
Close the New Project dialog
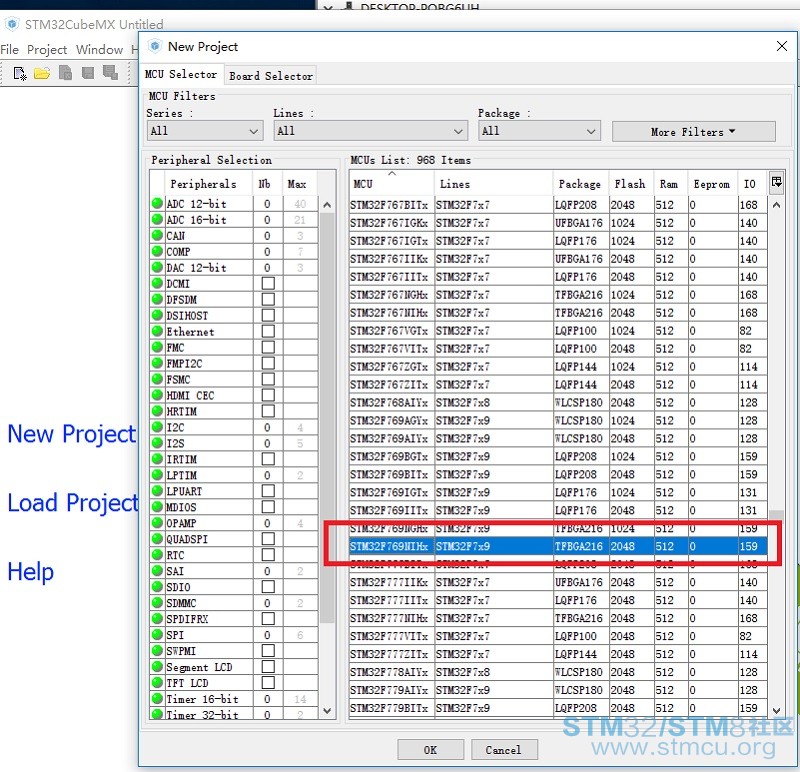point(781,46)
